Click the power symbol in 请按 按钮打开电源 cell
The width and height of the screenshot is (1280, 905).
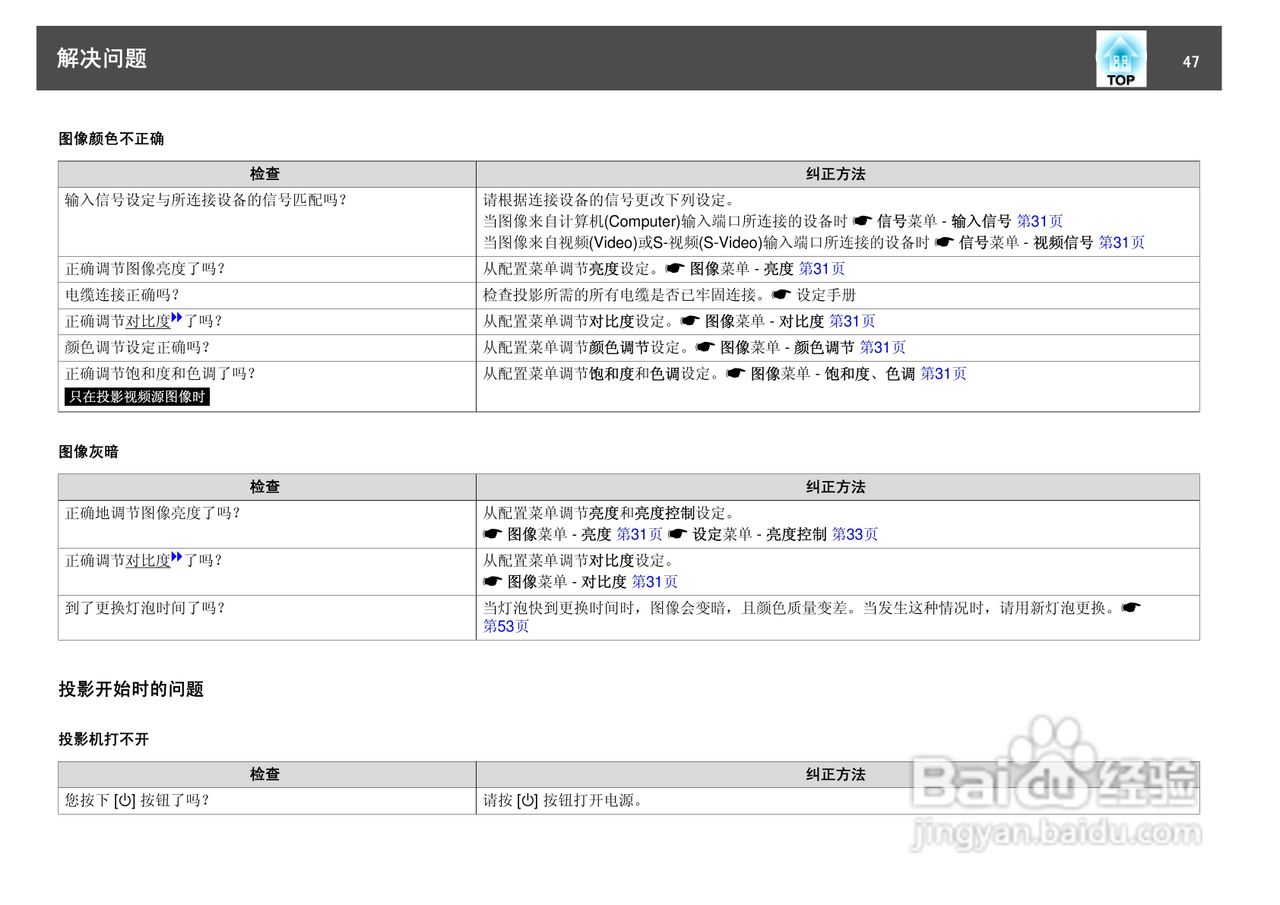(x=528, y=800)
